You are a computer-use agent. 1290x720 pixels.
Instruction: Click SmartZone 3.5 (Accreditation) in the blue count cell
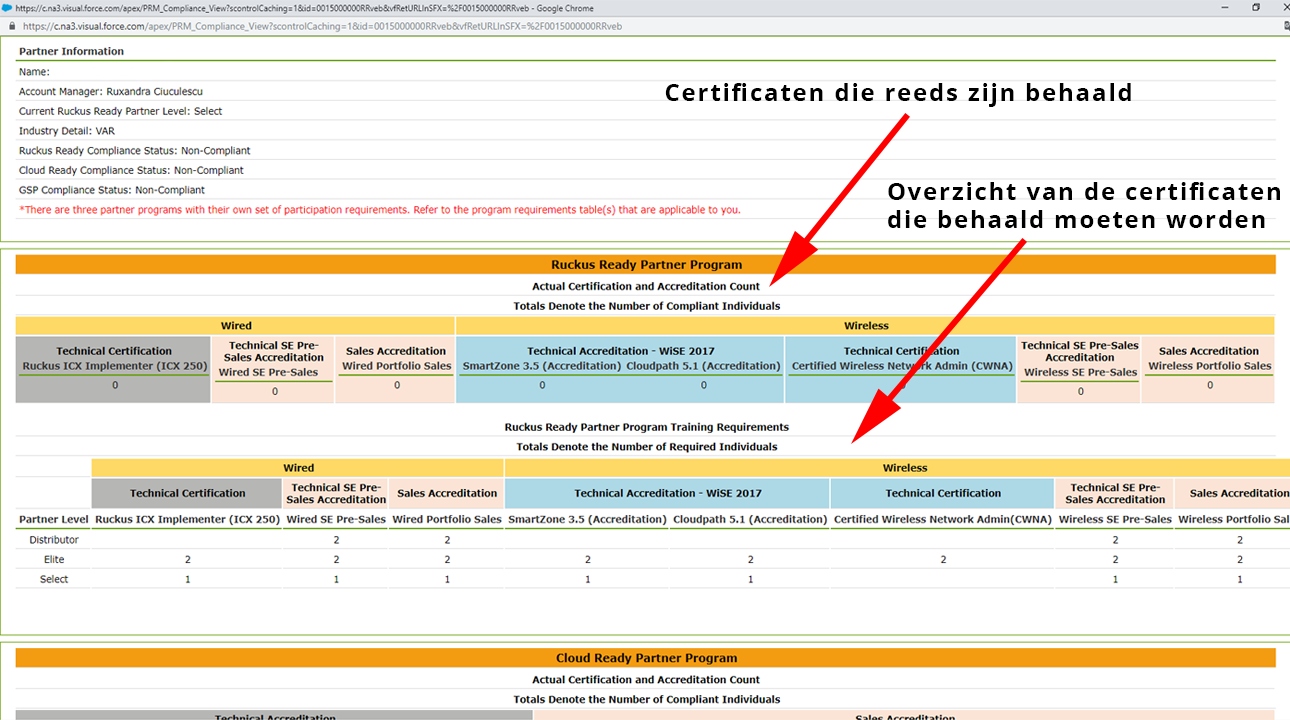tap(541, 366)
